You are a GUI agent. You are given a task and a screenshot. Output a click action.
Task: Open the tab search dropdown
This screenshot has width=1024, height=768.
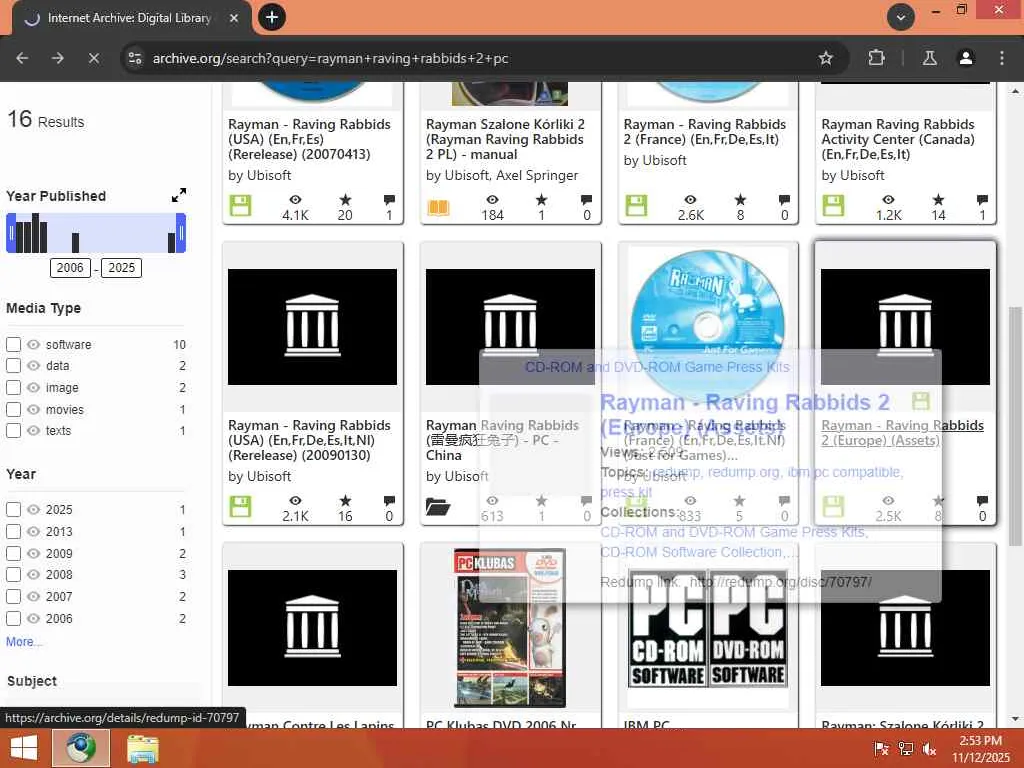[901, 18]
